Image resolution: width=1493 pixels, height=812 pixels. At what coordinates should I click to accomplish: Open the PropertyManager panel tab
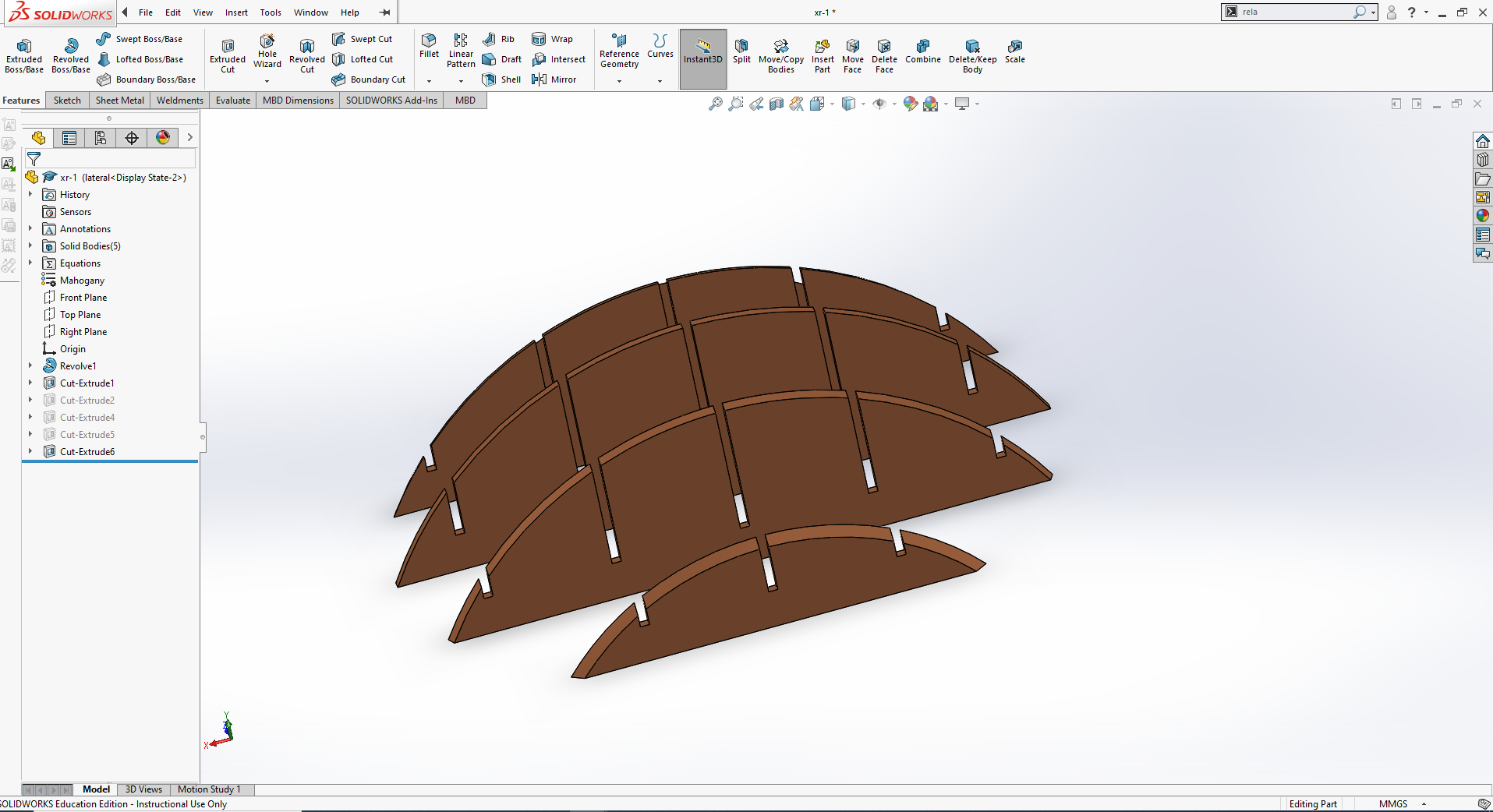tap(69, 138)
